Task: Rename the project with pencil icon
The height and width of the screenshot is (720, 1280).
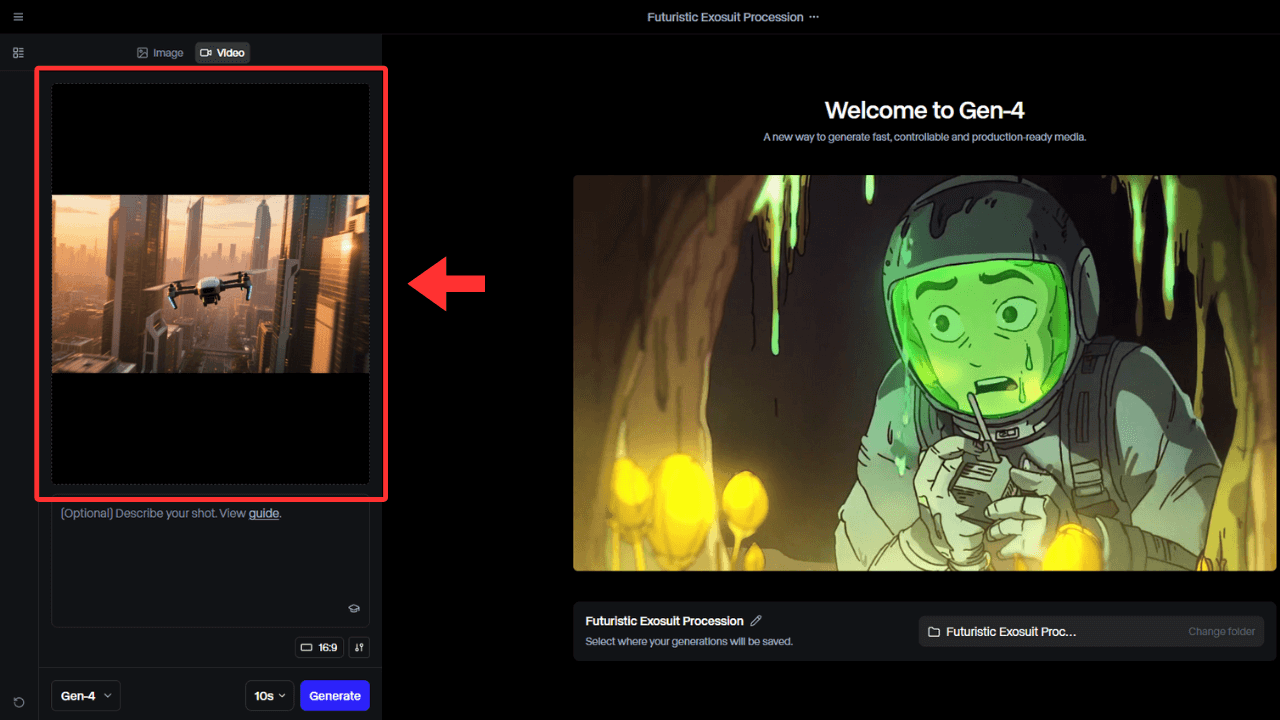Action: click(x=756, y=621)
